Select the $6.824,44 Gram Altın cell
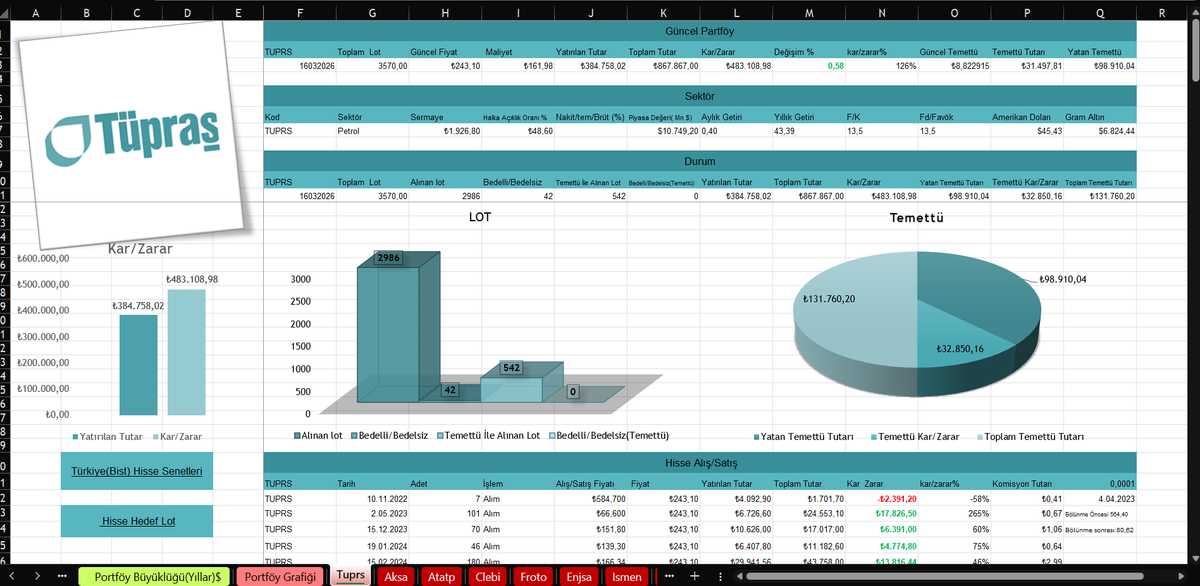1200x586 pixels. click(1100, 131)
